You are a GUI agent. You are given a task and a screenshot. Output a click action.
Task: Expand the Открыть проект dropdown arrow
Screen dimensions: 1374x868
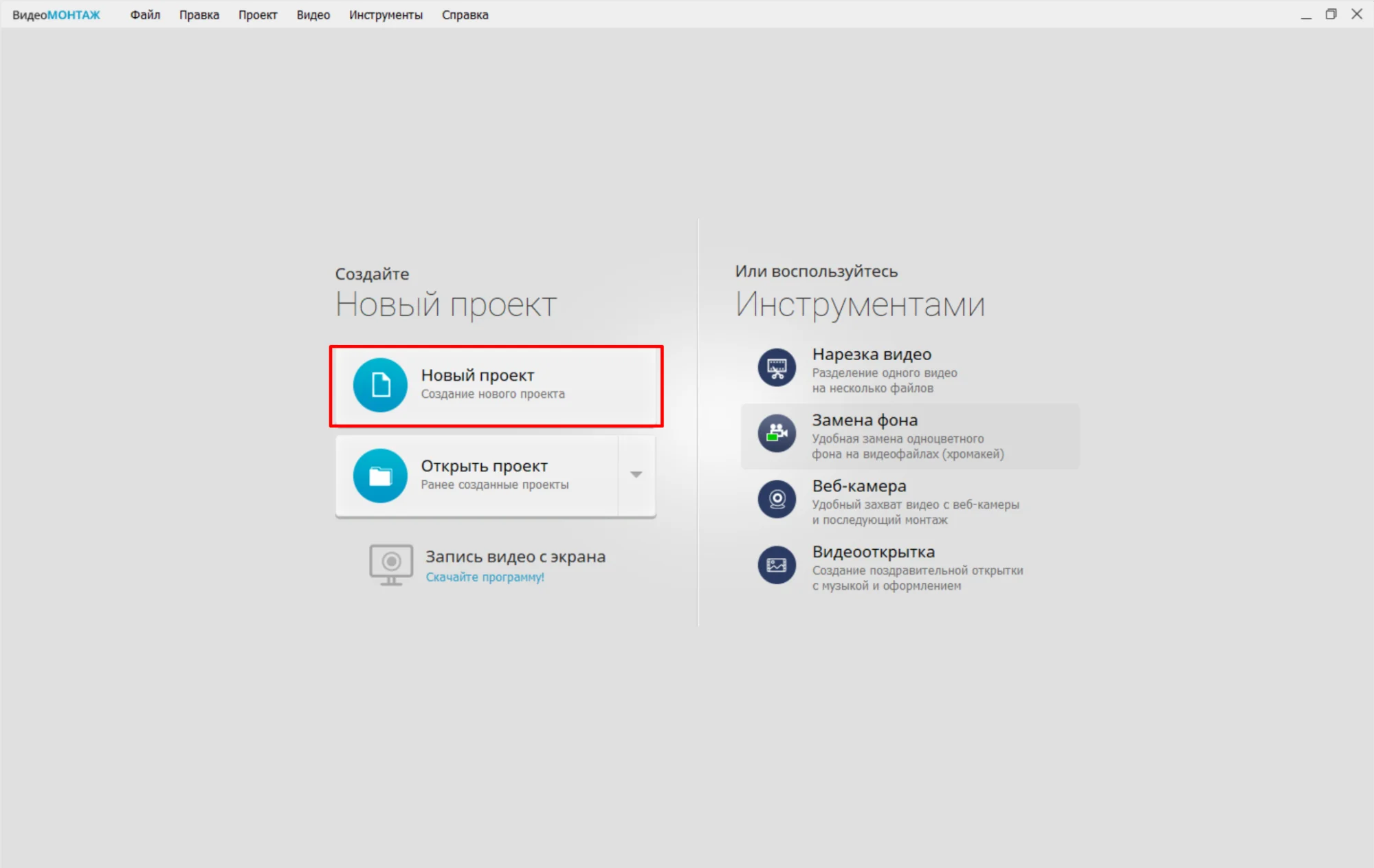pos(636,475)
